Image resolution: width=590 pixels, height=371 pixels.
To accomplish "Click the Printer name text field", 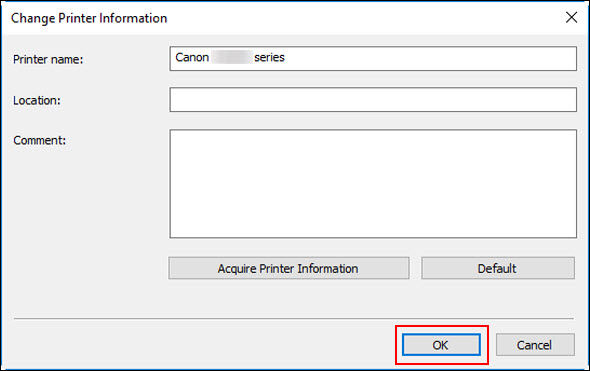I will tap(373, 58).
